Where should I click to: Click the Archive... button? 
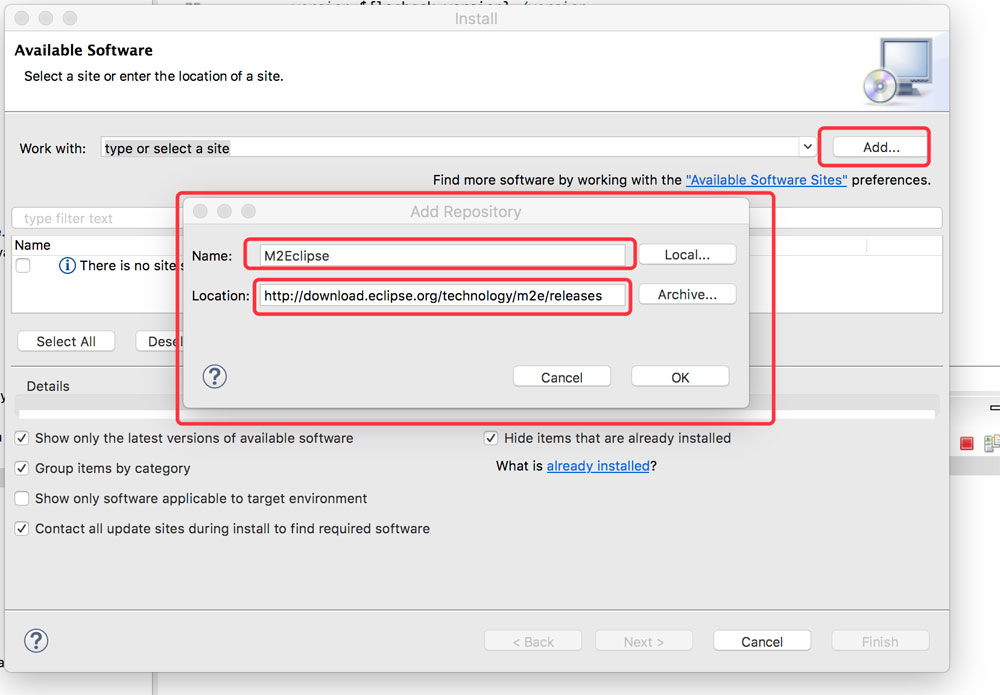tap(687, 293)
